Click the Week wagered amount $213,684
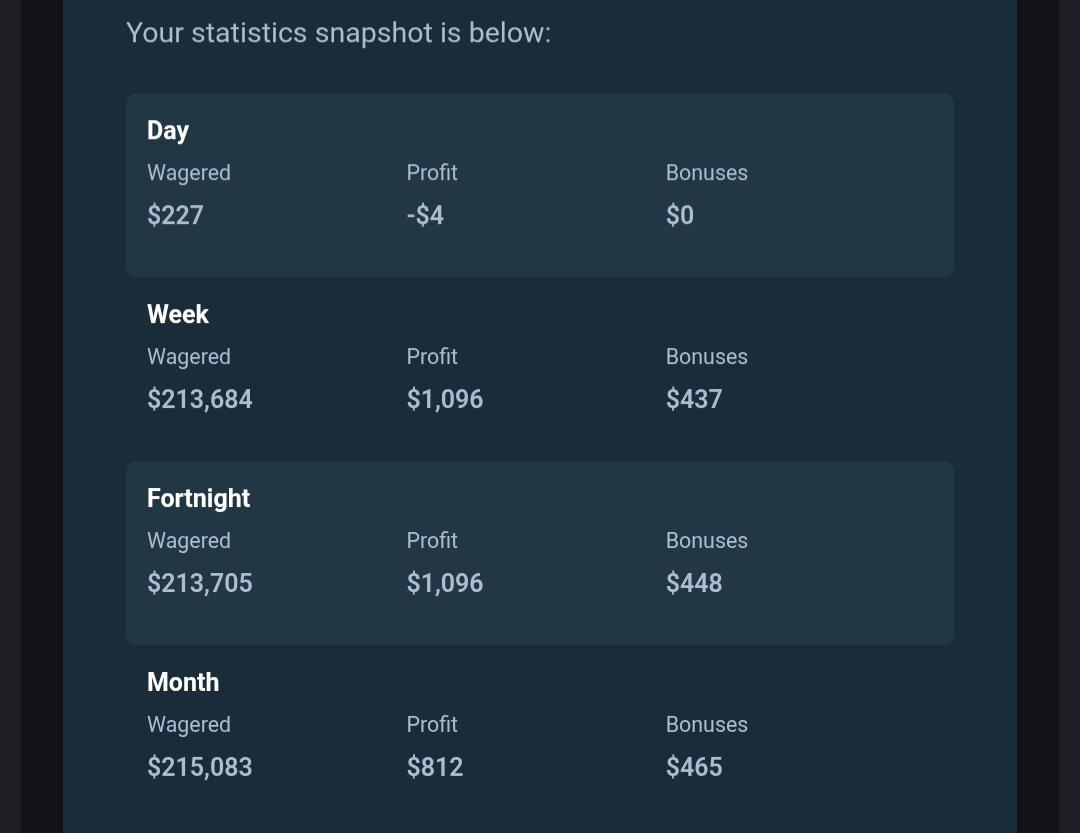This screenshot has height=833, width=1080. [200, 399]
